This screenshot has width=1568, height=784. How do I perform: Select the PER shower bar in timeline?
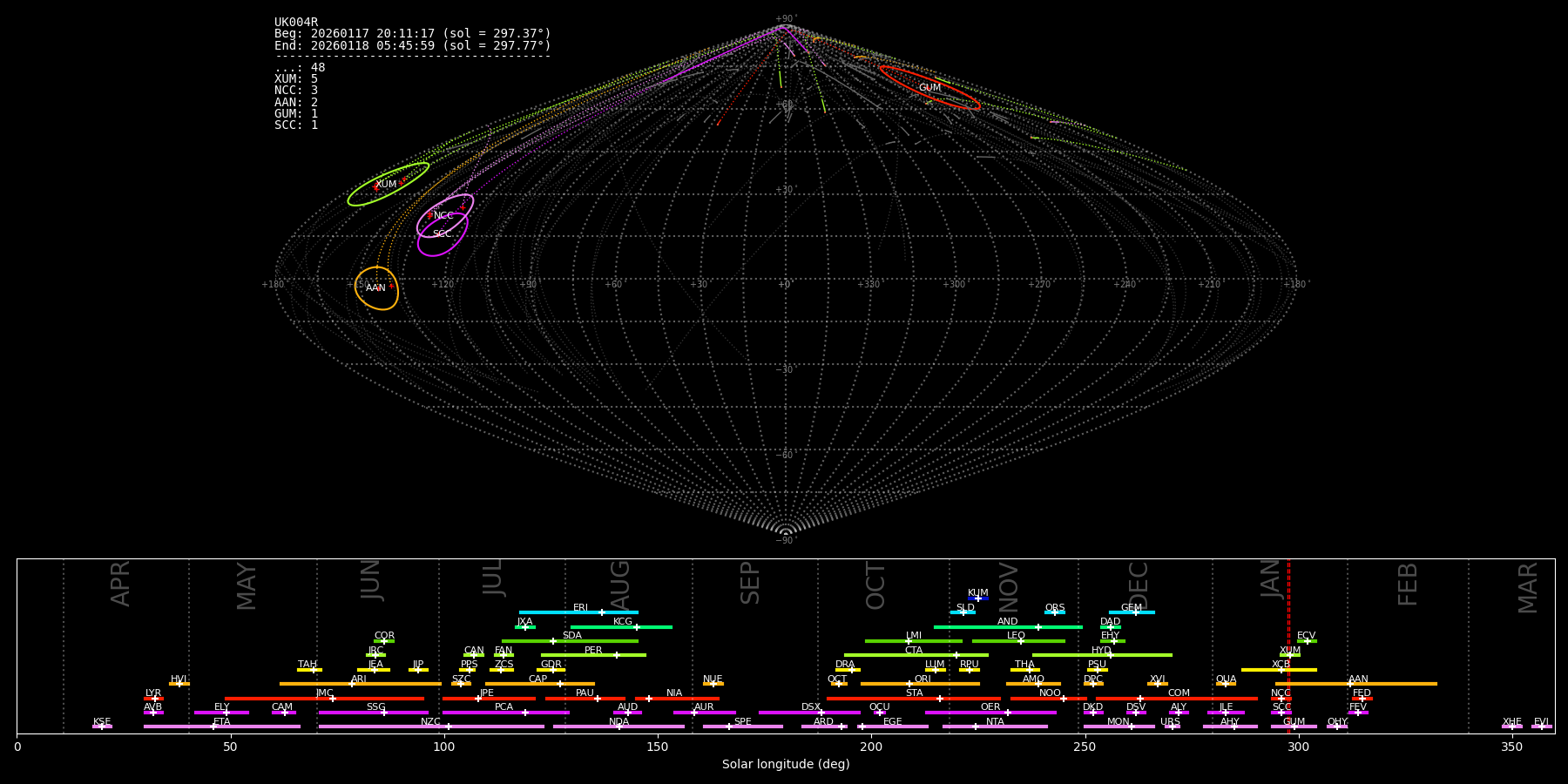click(x=593, y=655)
